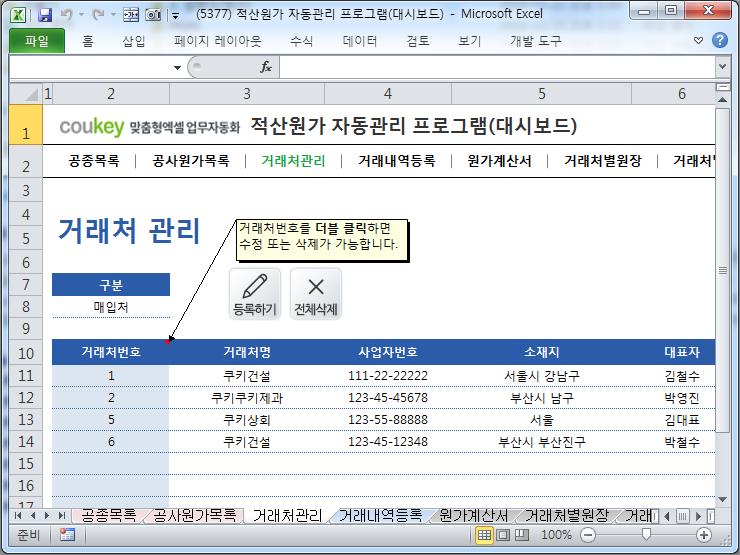740x555 pixels.
Task: Open the Redo history dropdown arrow
Action: click(113, 15)
